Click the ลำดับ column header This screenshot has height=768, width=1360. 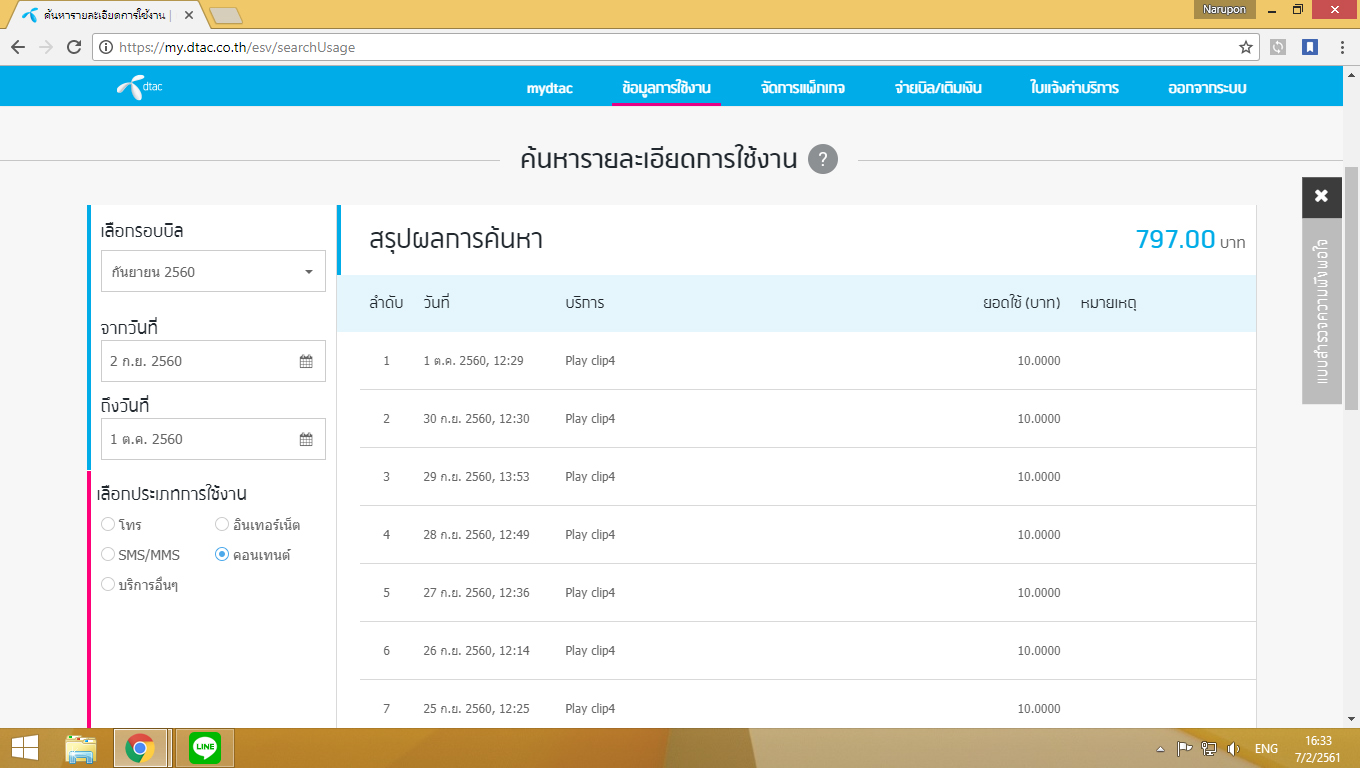click(386, 302)
